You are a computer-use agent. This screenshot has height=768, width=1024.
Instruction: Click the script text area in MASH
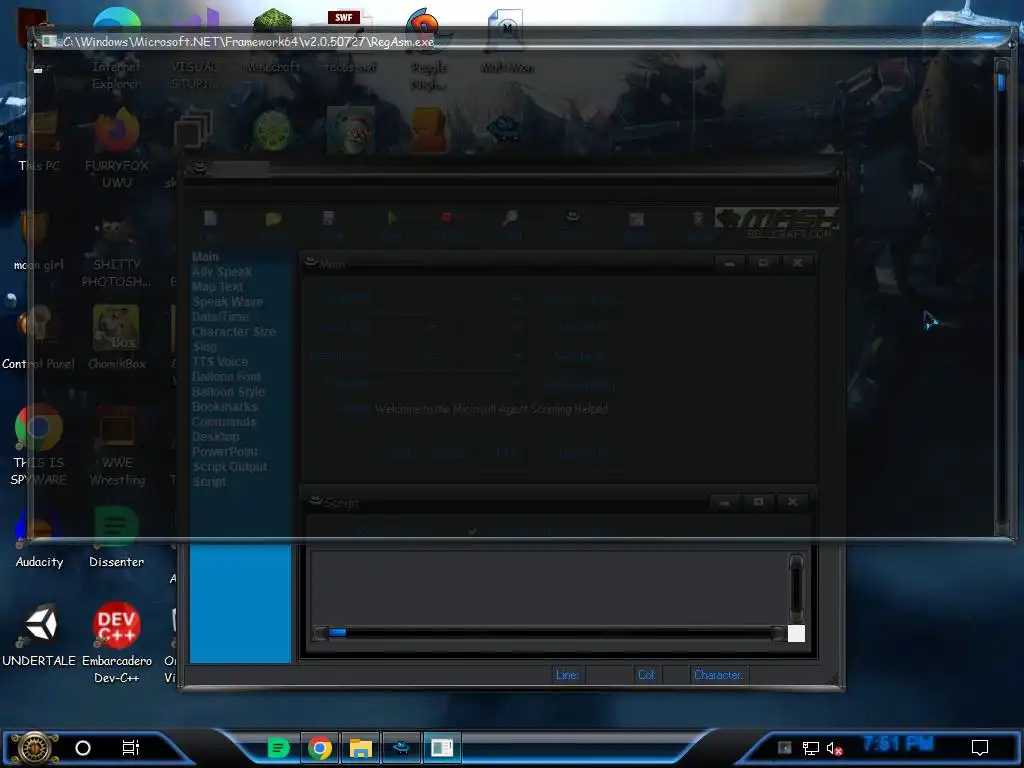click(x=549, y=587)
